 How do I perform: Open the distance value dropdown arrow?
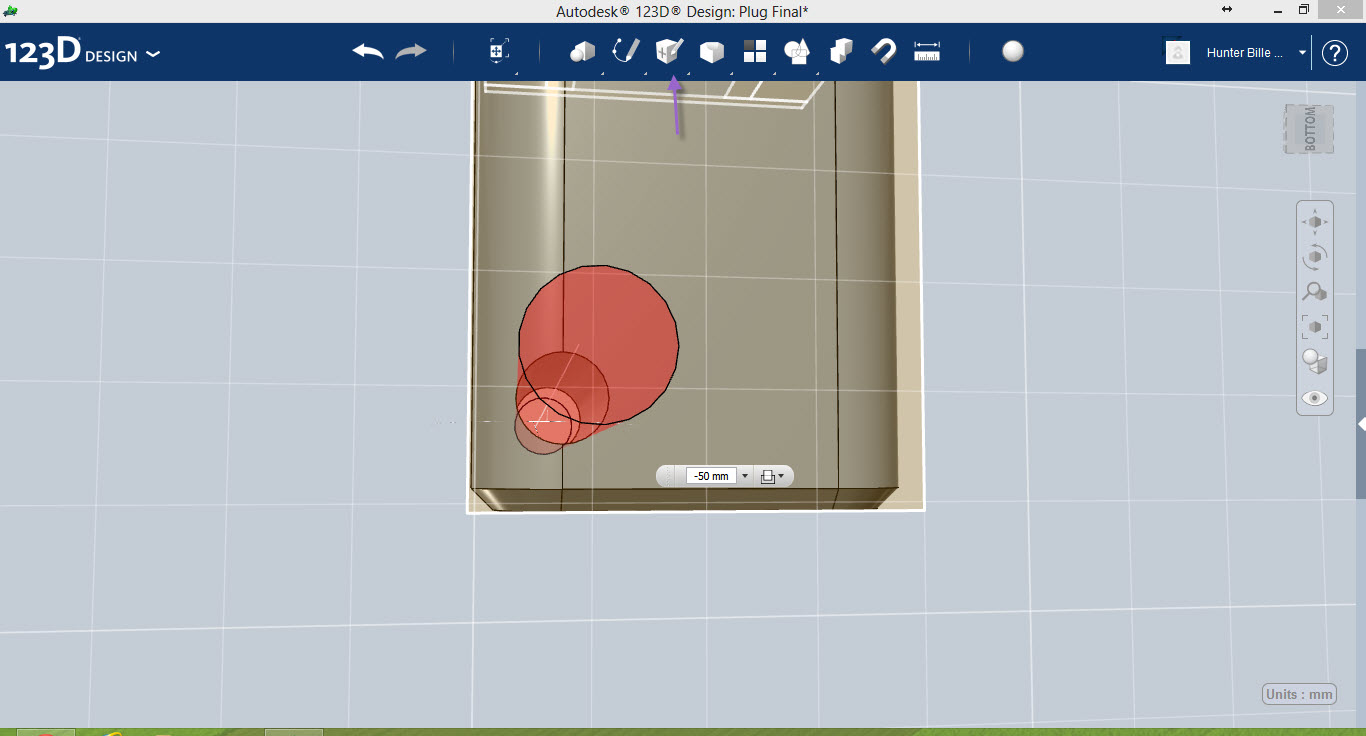pos(745,477)
